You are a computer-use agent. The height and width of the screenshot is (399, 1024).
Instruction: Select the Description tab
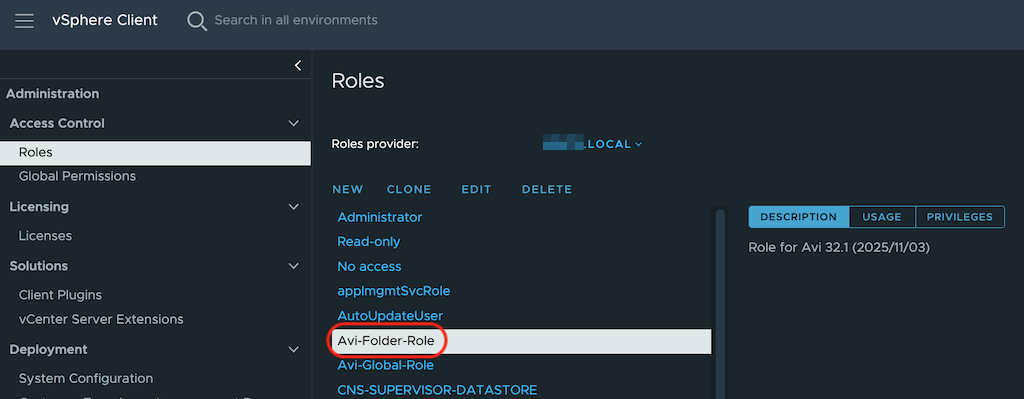[799, 217]
